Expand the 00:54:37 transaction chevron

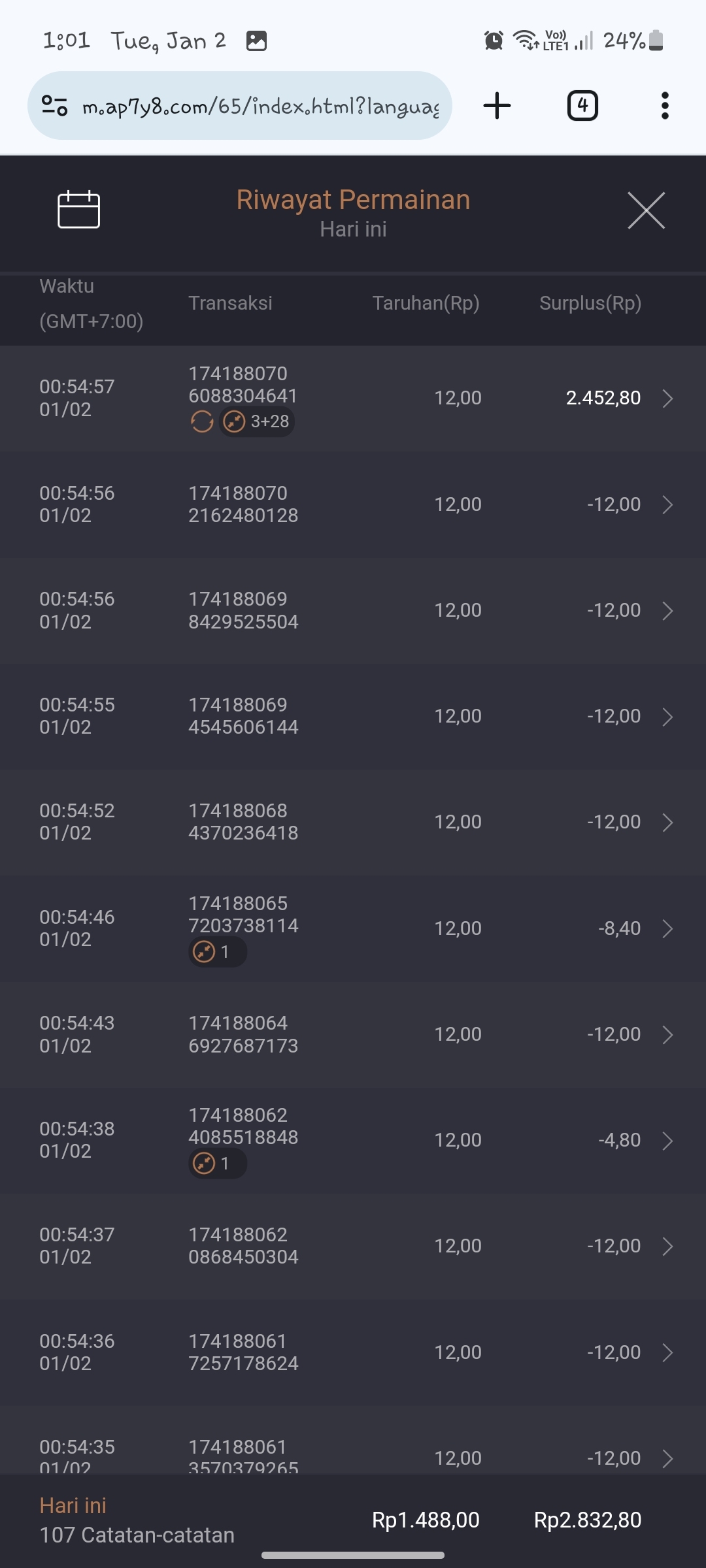click(667, 1247)
